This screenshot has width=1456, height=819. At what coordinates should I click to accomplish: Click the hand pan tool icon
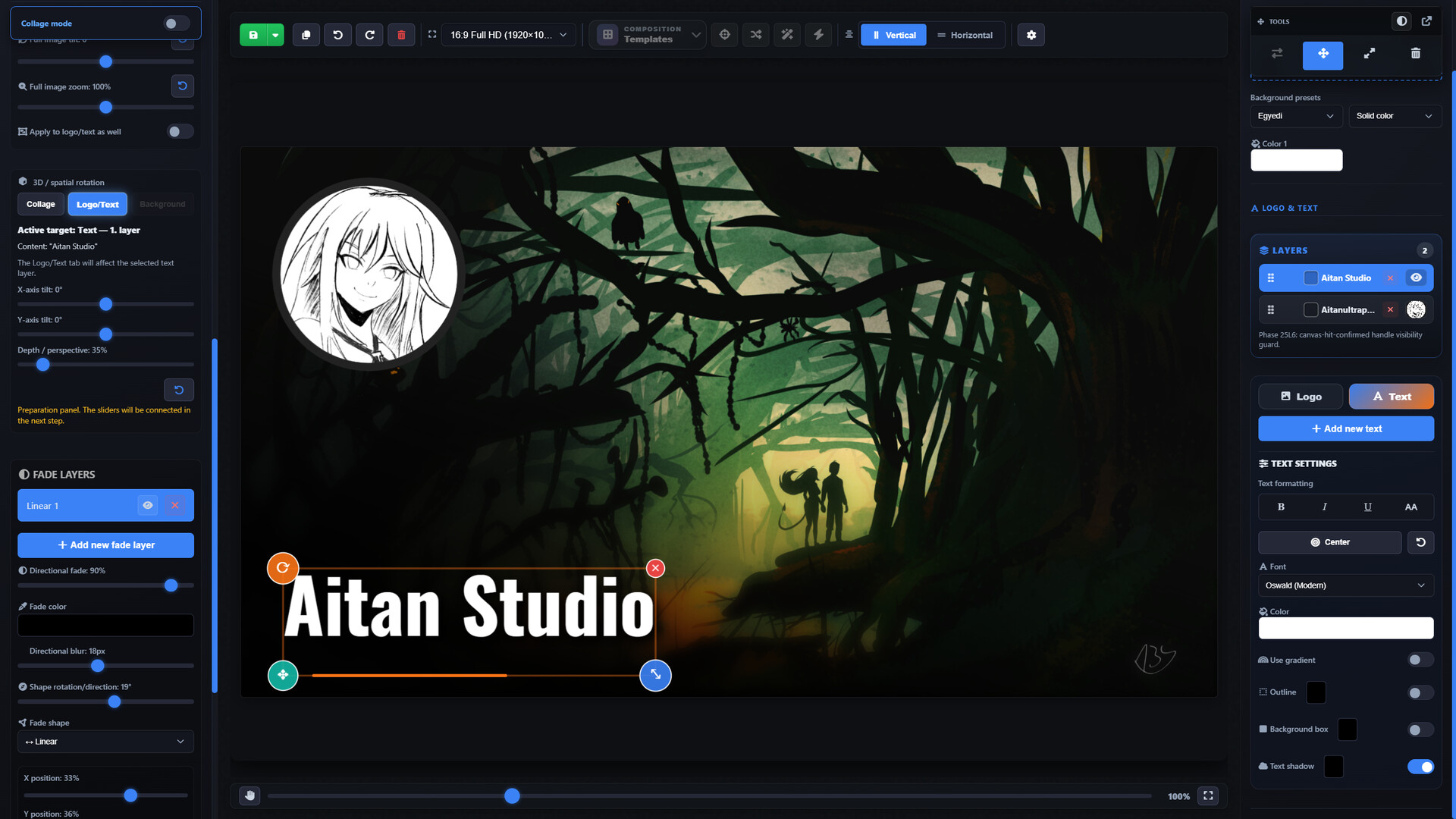coord(249,795)
